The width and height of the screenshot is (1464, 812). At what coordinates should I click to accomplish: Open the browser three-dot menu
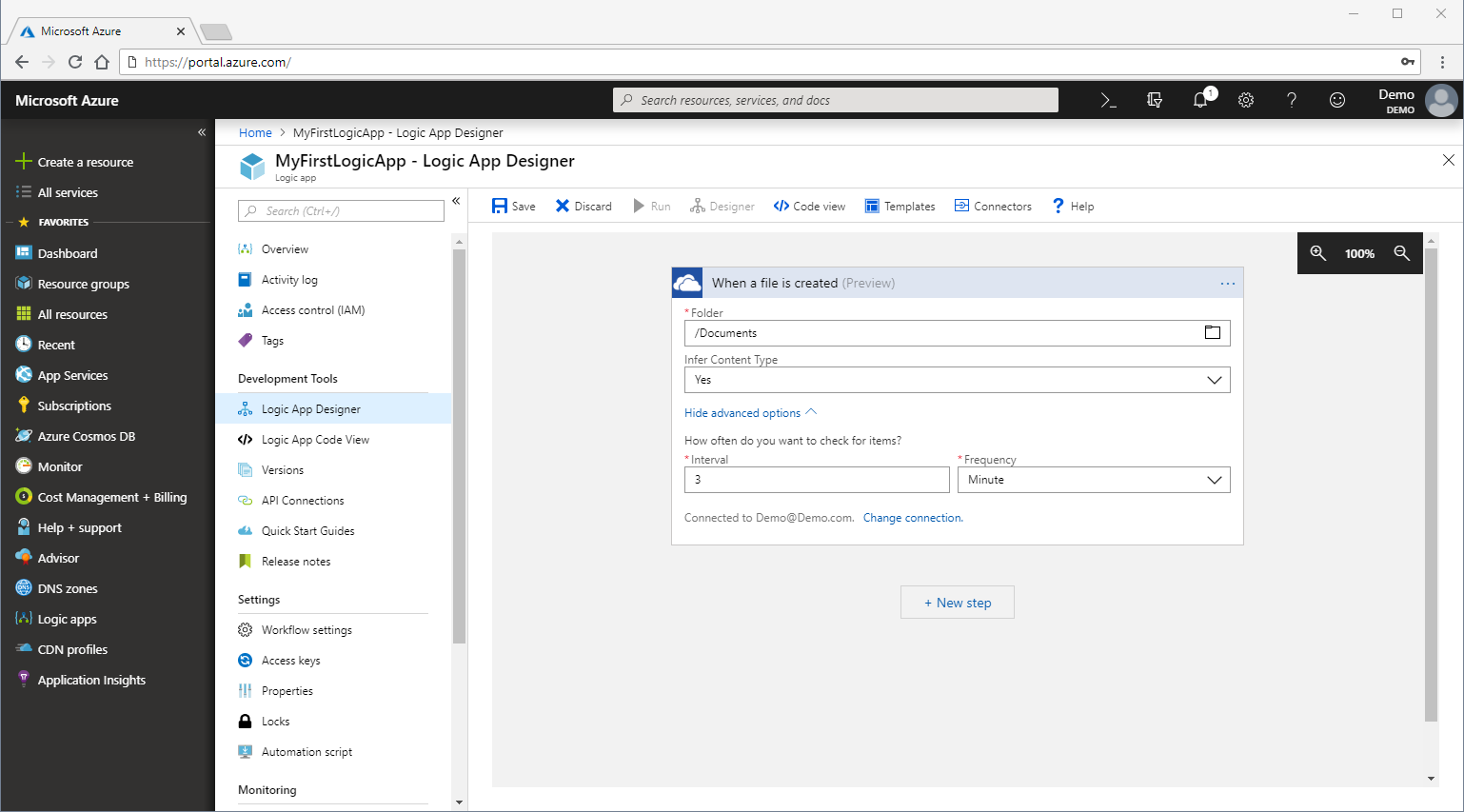tap(1443, 62)
